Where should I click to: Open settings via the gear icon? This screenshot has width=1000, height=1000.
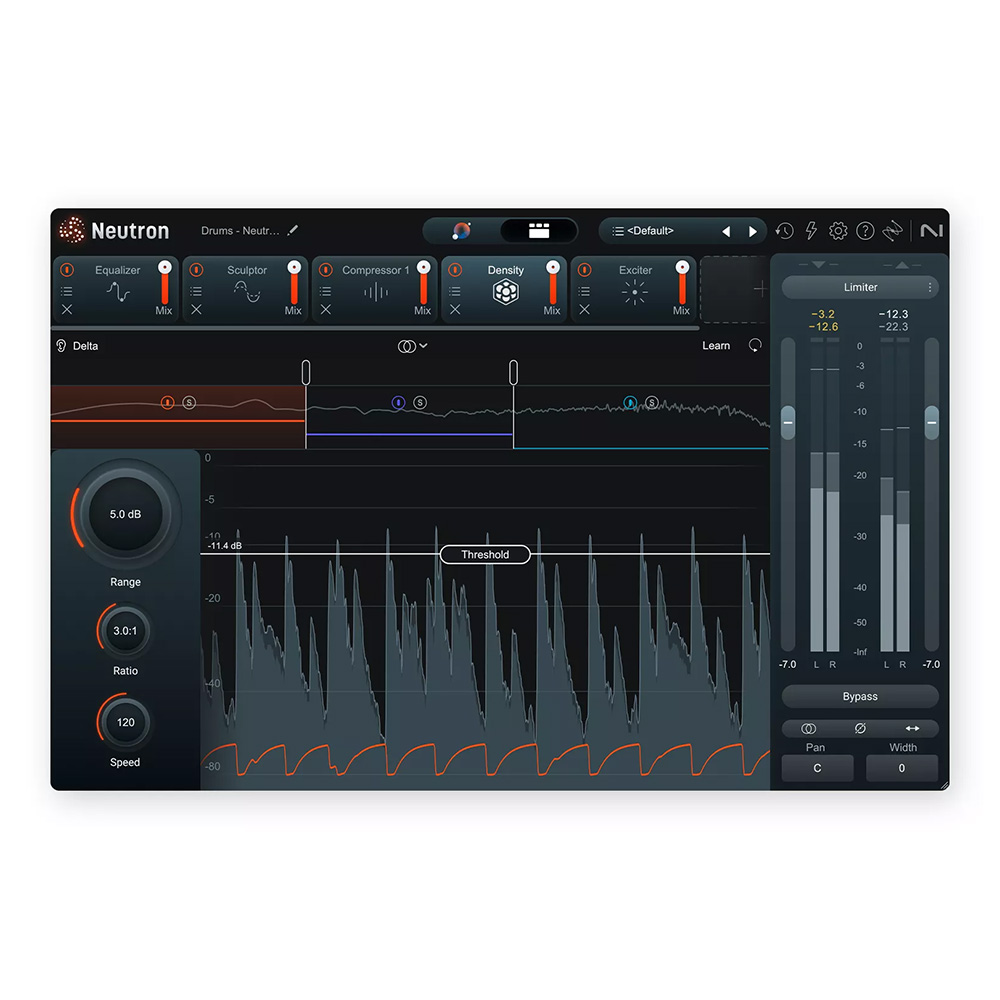pyautogui.click(x=838, y=231)
